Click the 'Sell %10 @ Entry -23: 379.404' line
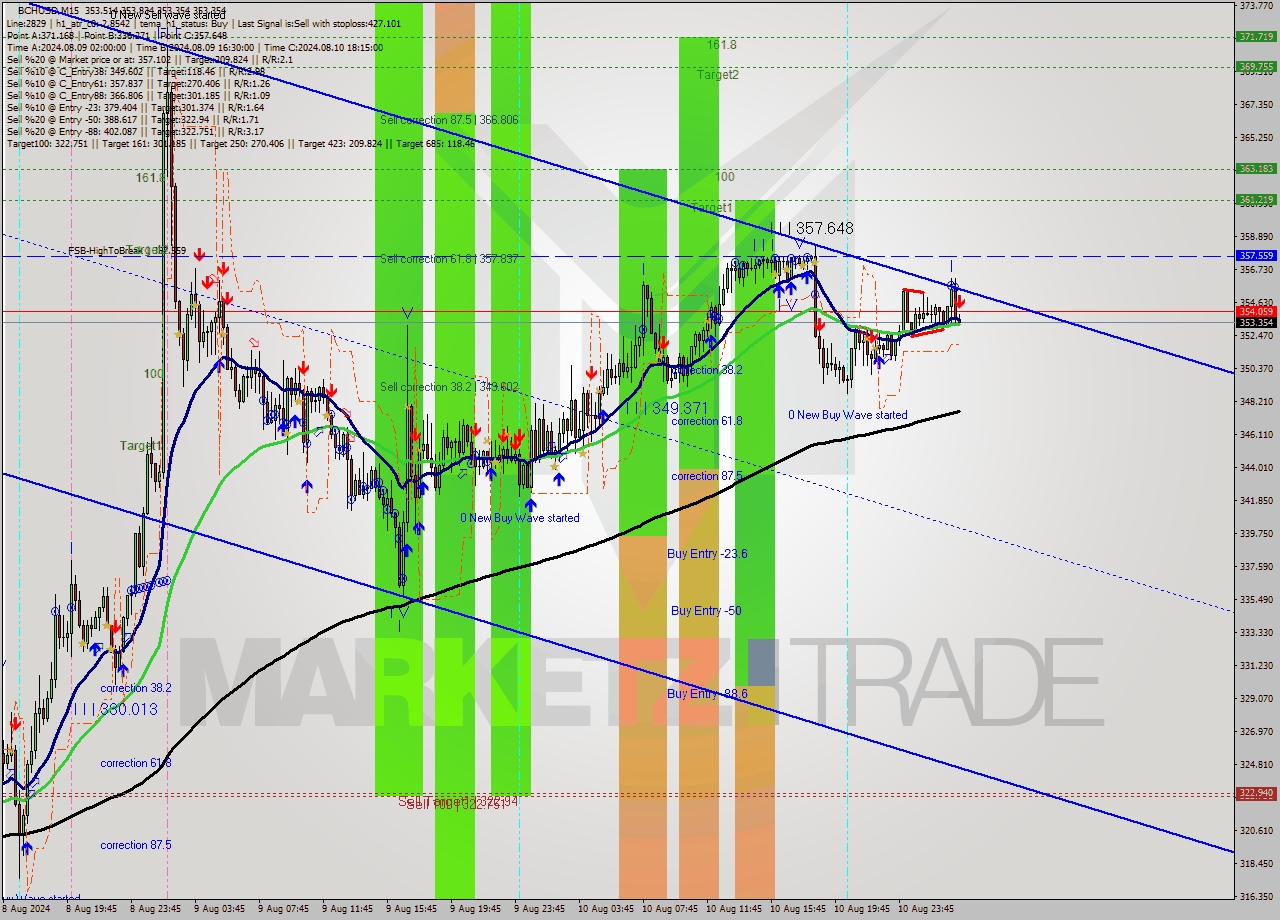1280x920 pixels. (x=73, y=107)
